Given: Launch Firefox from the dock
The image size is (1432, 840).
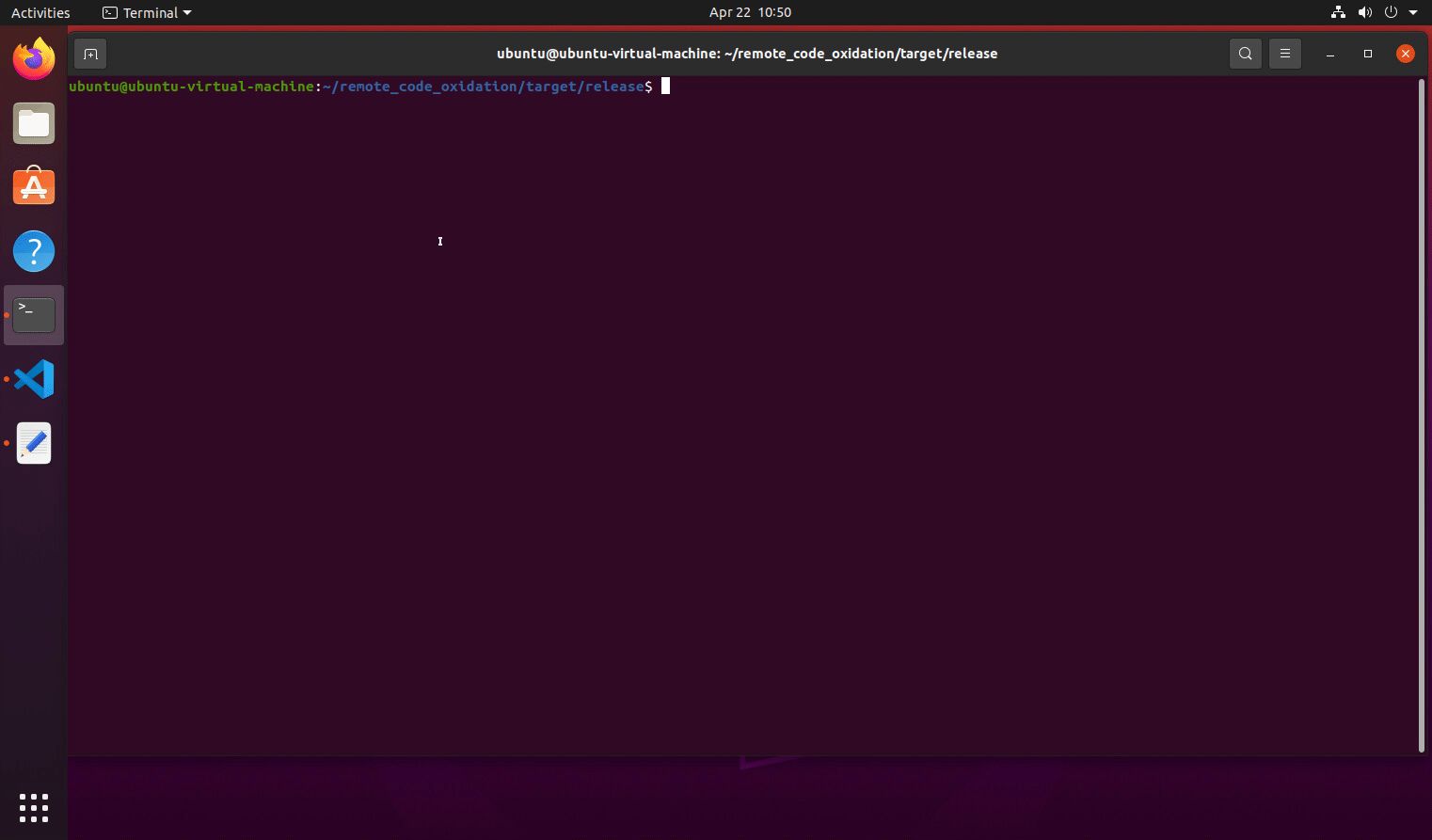Looking at the screenshot, I should point(34,59).
